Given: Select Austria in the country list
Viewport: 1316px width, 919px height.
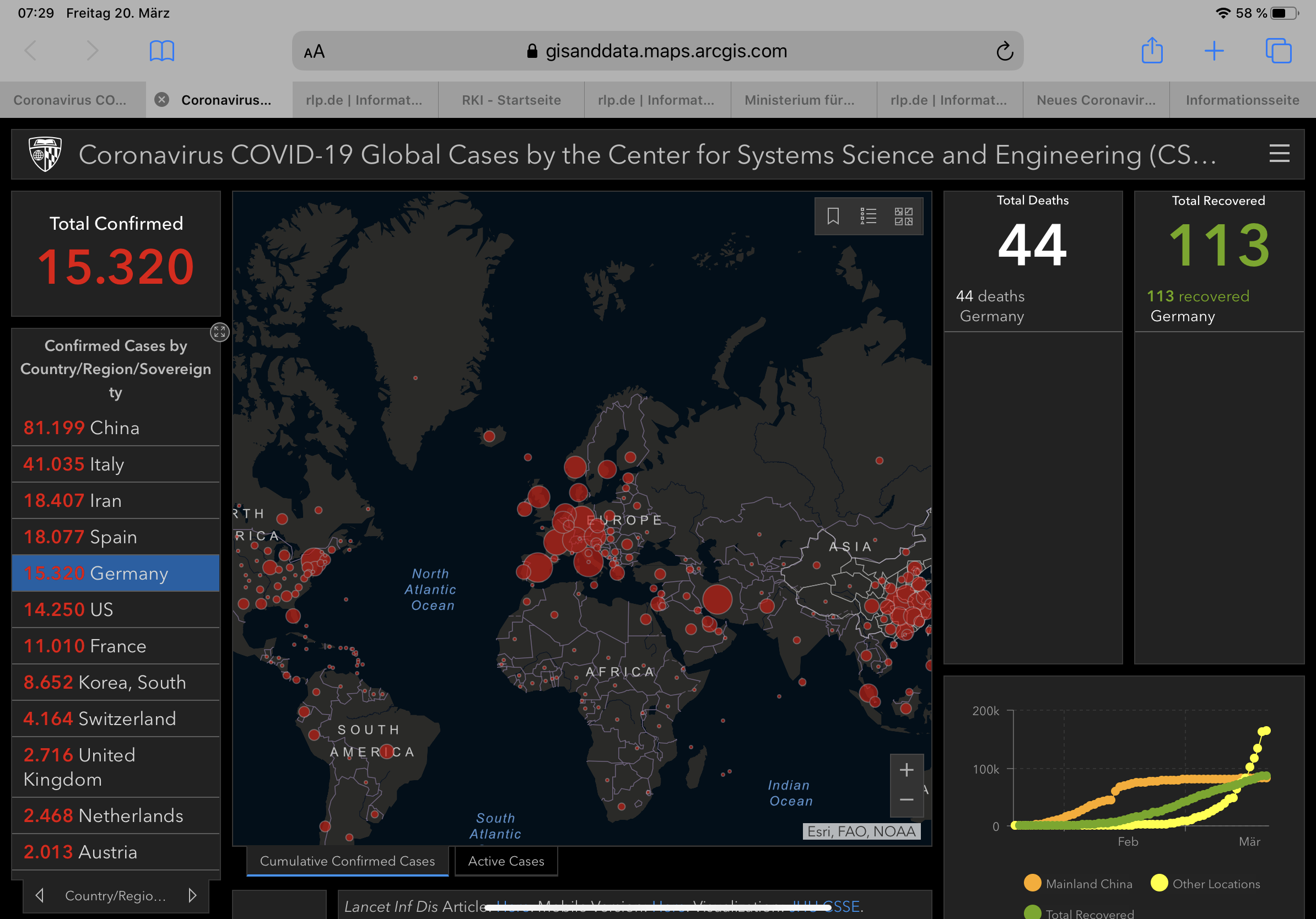Looking at the screenshot, I should tap(116, 852).
